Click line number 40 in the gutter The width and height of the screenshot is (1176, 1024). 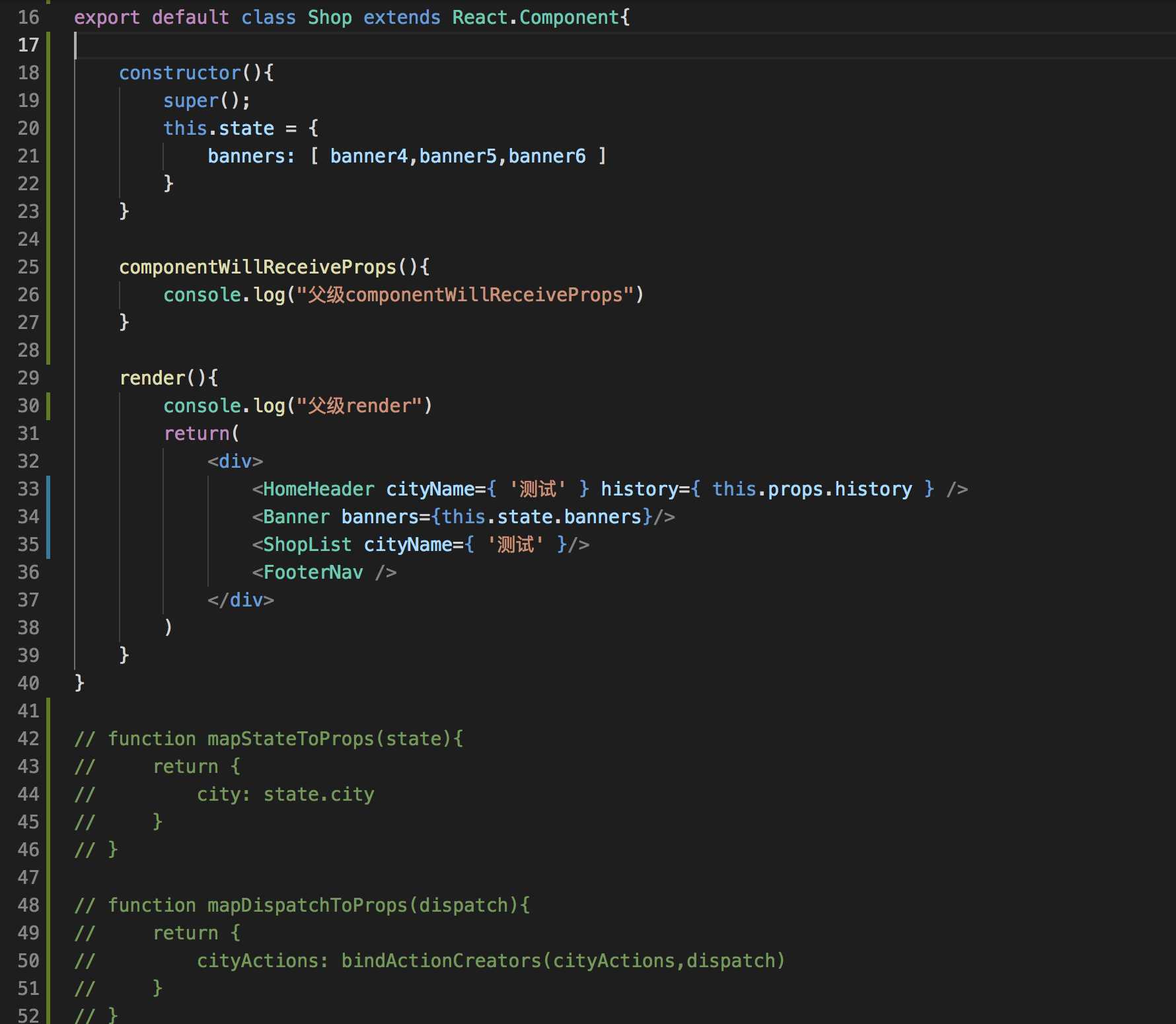click(28, 683)
